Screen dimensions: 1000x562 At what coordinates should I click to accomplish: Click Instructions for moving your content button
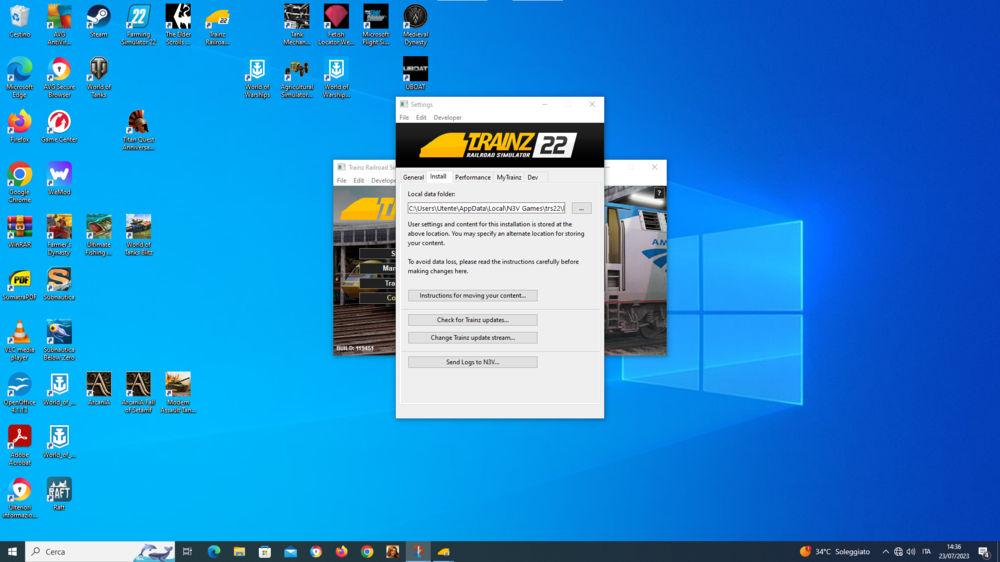[473, 295]
